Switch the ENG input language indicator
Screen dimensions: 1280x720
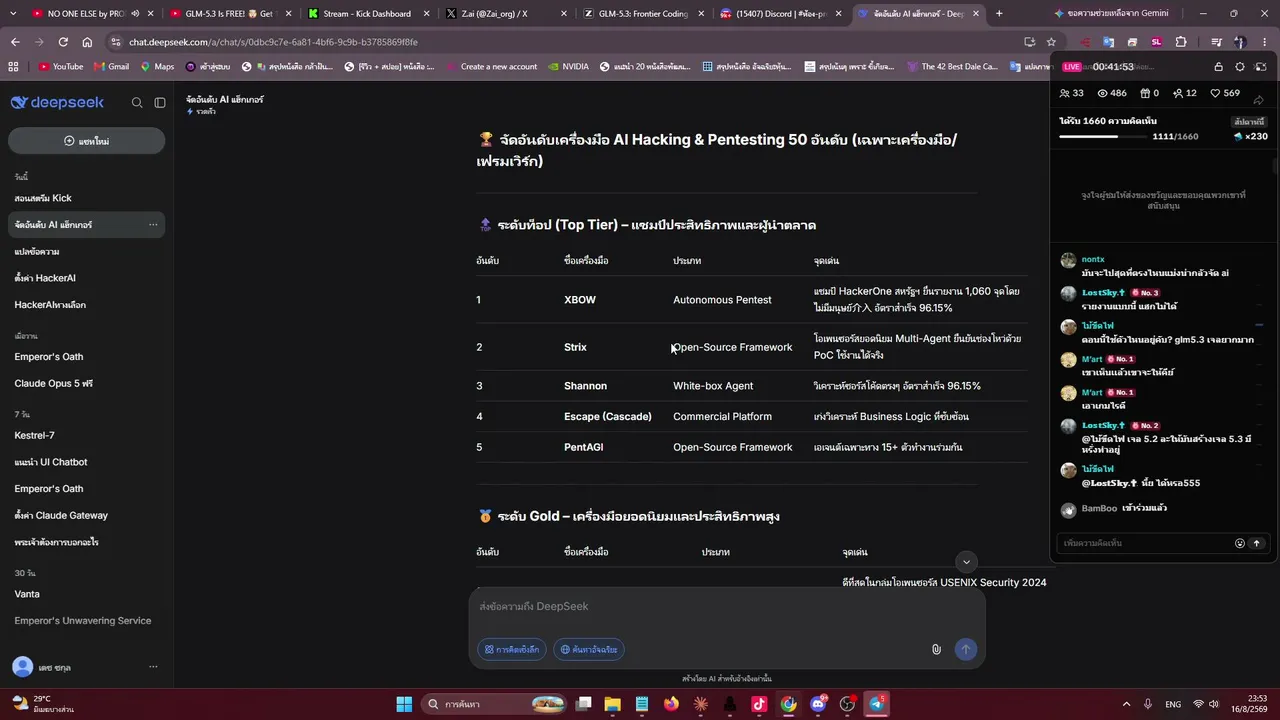pyautogui.click(x=1173, y=704)
